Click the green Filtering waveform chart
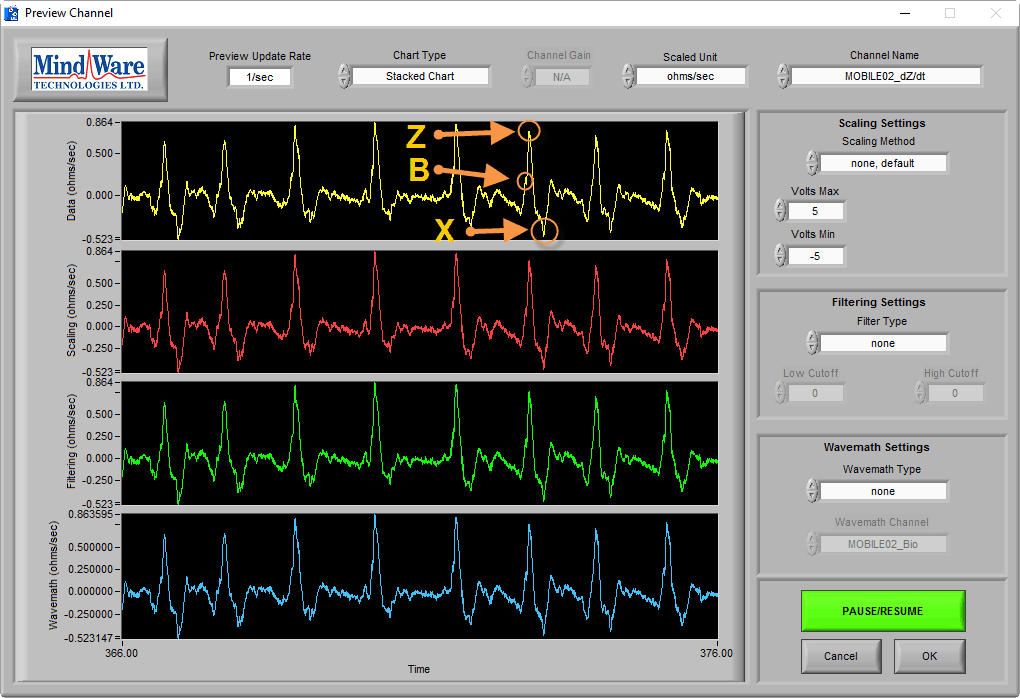 click(x=420, y=443)
